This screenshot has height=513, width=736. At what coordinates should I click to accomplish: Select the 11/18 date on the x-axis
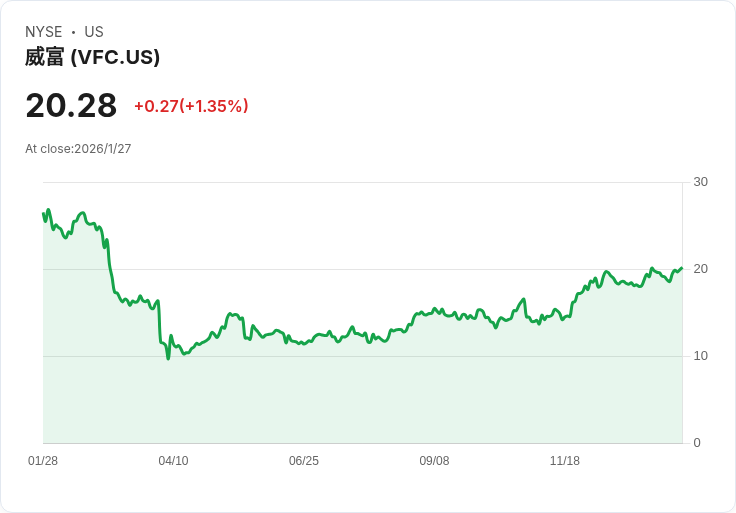point(565,461)
